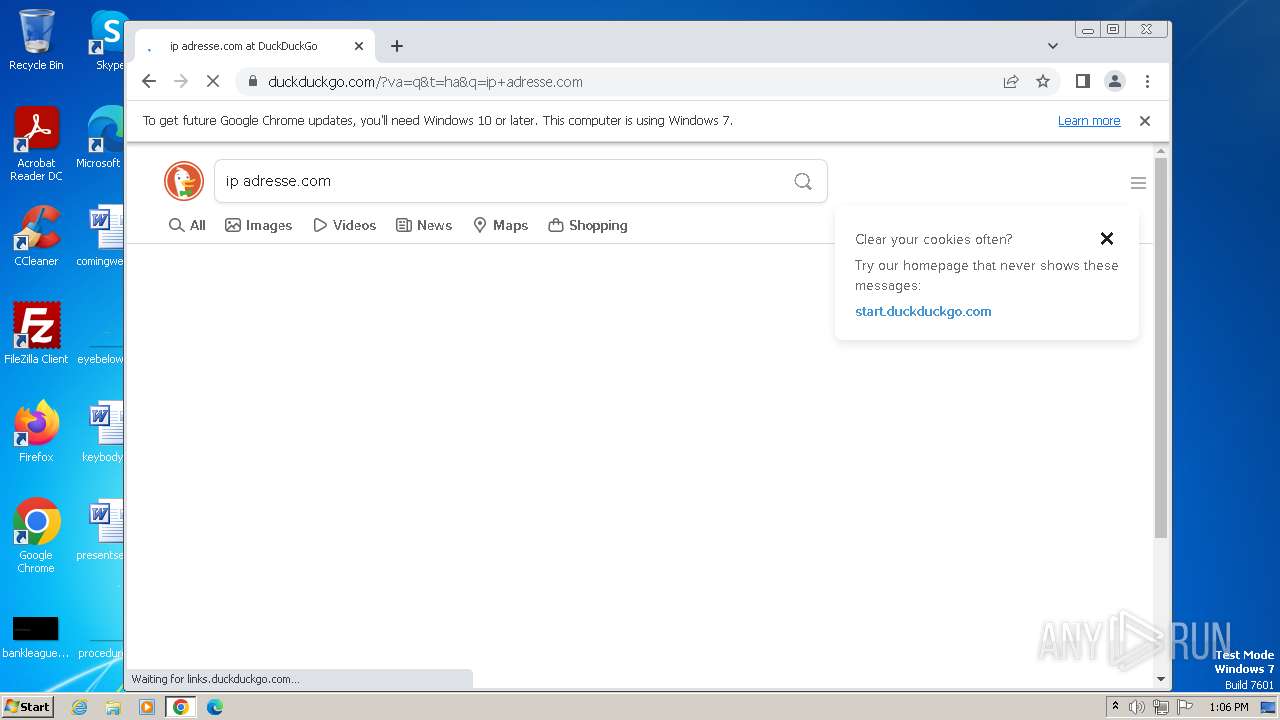
Task: Switch to the Maps tab
Action: (x=500, y=225)
